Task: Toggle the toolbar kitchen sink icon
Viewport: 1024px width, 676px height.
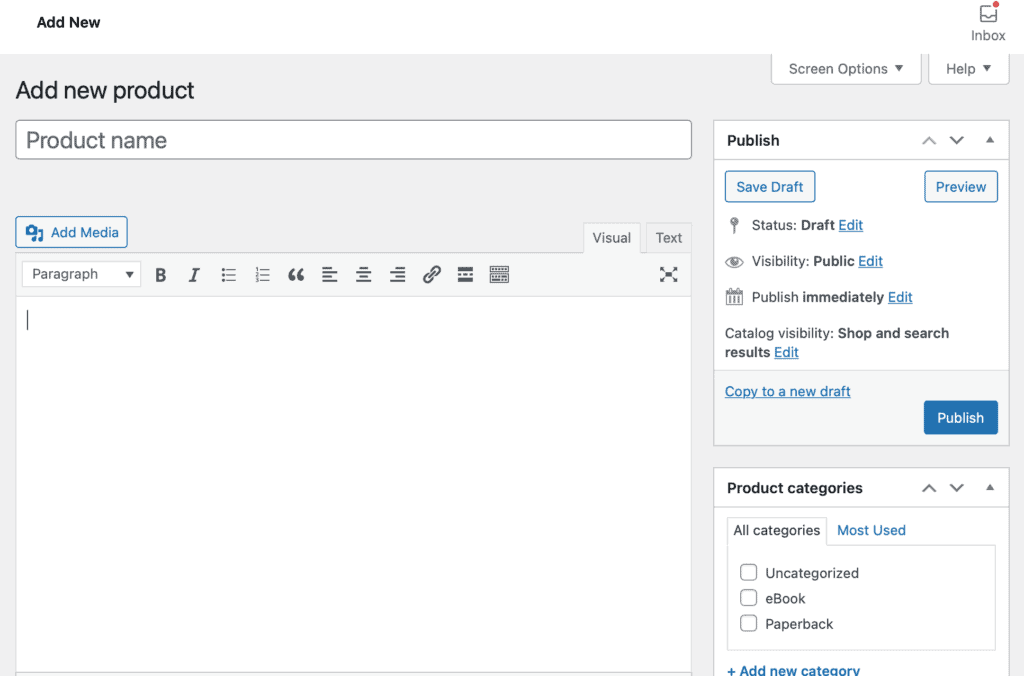Action: pos(499,275)
